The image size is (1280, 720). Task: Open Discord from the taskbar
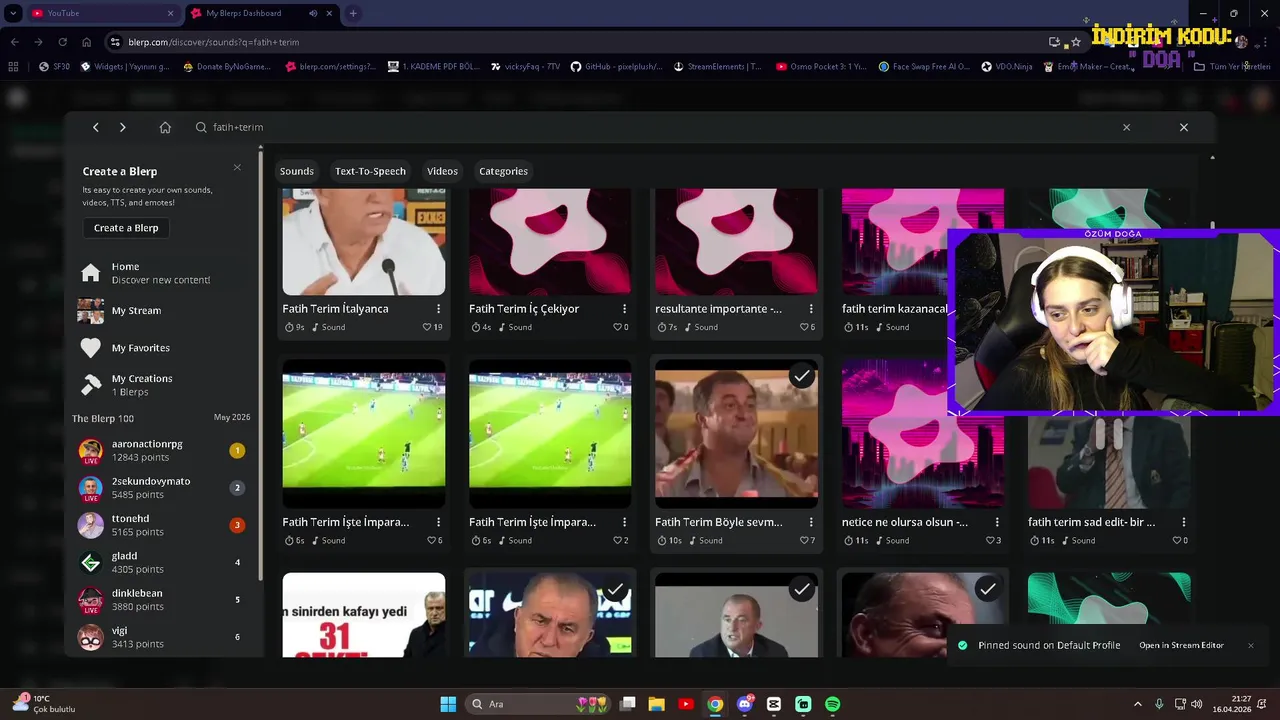[744, 704]
